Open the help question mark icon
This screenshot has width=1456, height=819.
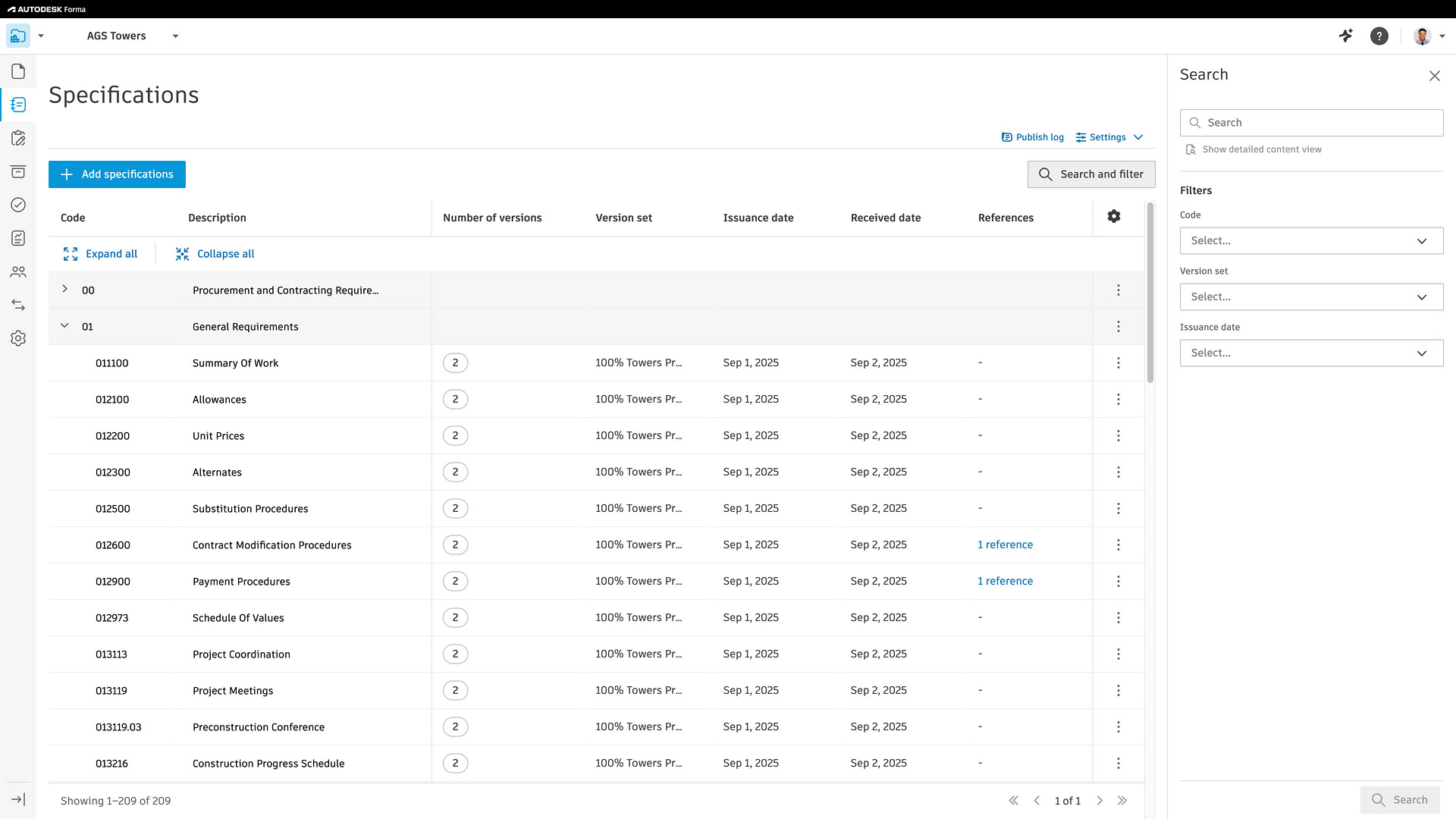click(x=1379, y=36)
